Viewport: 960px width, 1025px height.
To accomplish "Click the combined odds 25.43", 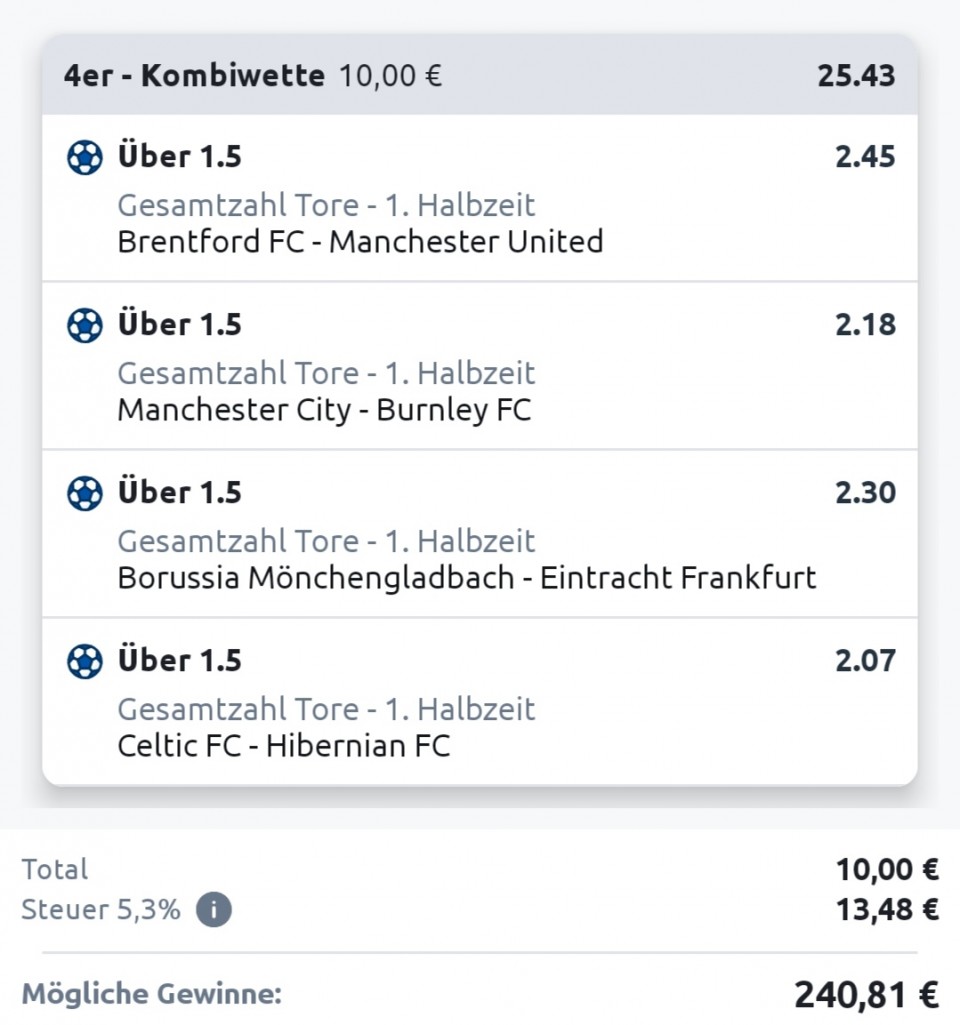I will tap(856, 76).
